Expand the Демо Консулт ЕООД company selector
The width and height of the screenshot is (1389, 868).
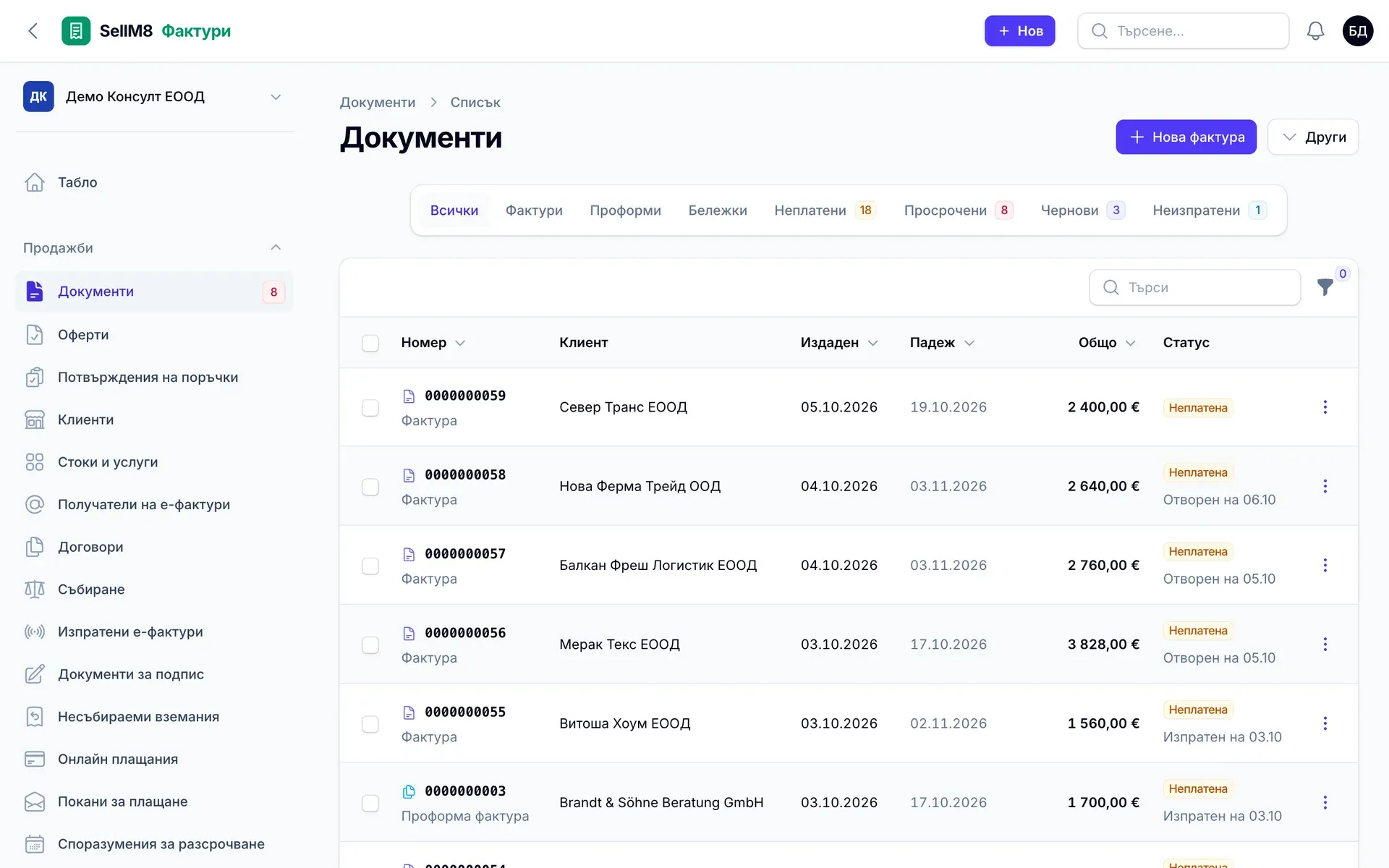pyautogui.click(x=154, y=97)
